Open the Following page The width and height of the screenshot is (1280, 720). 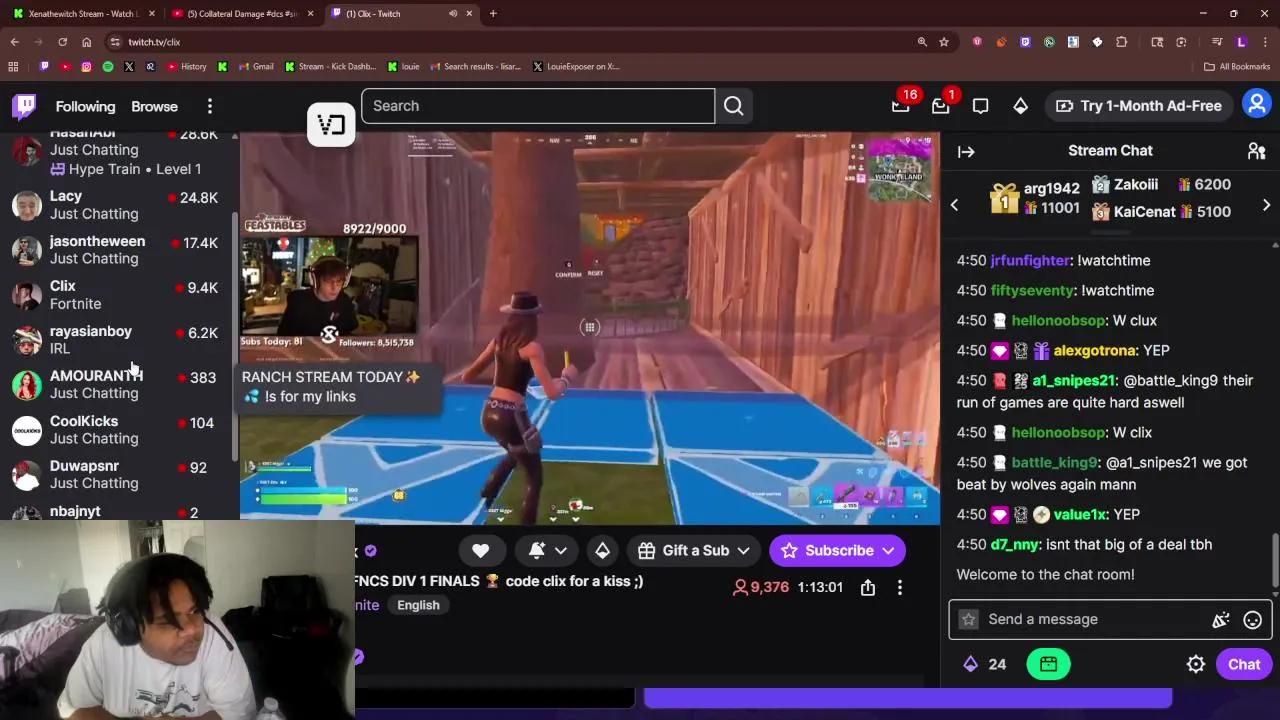point(85,106)
